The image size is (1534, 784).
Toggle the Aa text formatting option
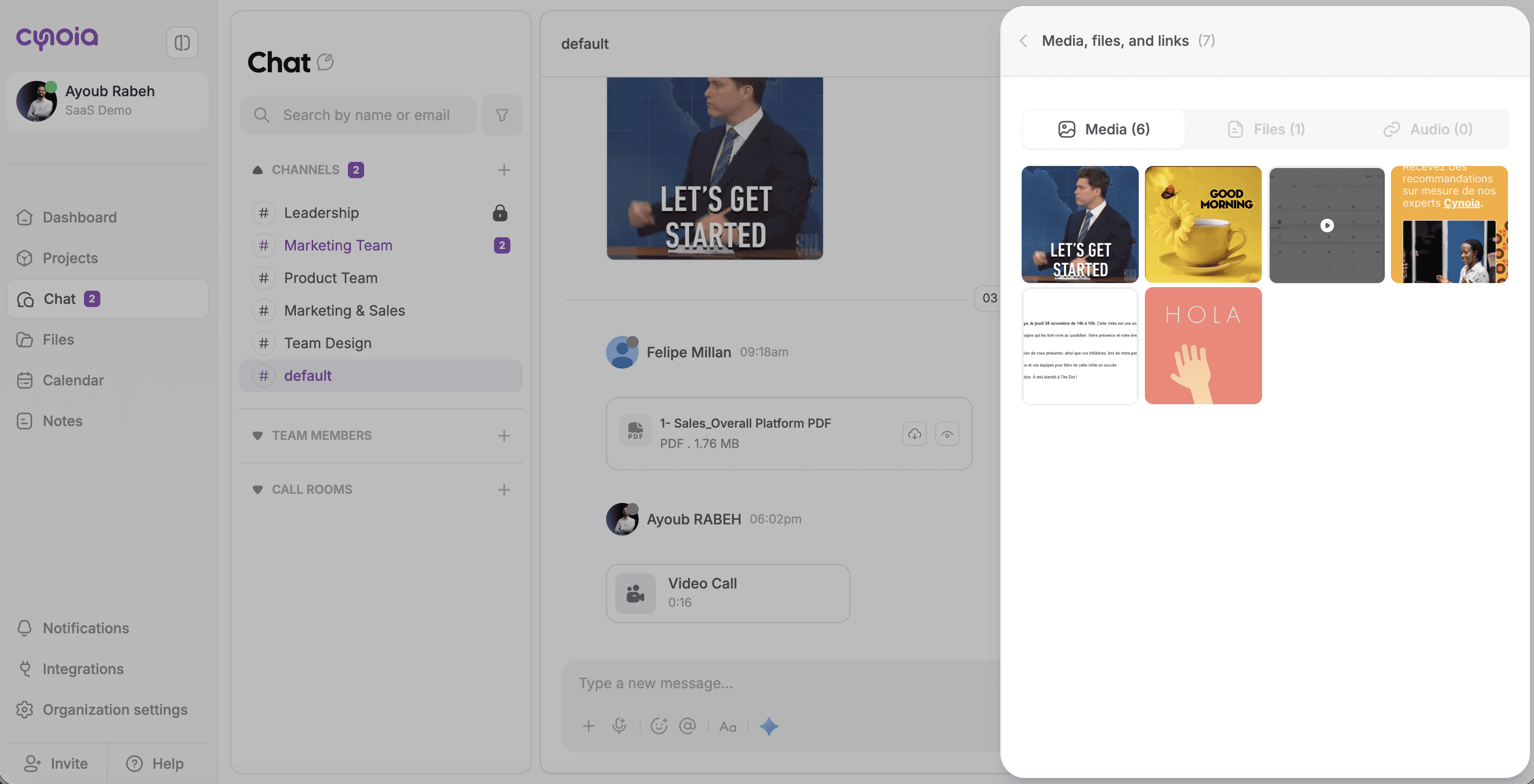coord(728,726)
